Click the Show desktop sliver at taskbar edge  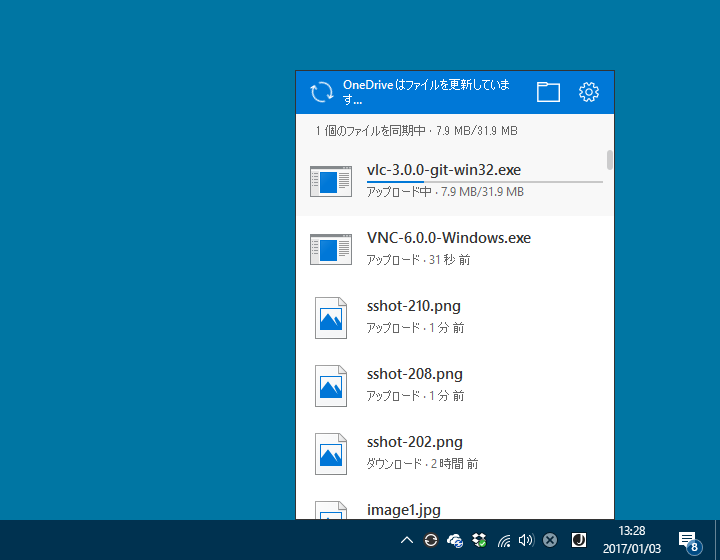point(717,540)
